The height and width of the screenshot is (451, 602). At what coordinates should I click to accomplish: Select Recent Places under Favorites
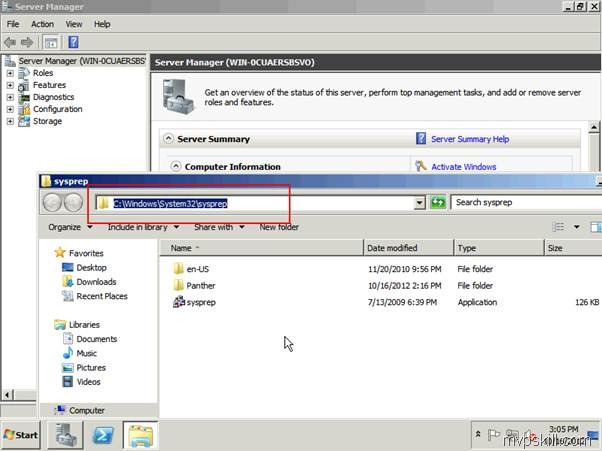[95, 296]
